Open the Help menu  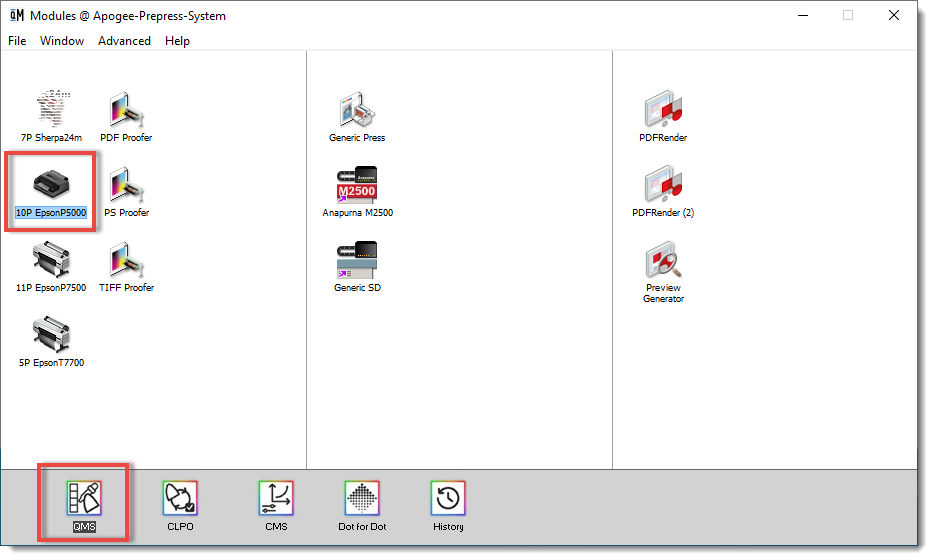pyautogui.click(x=177, y=41)
